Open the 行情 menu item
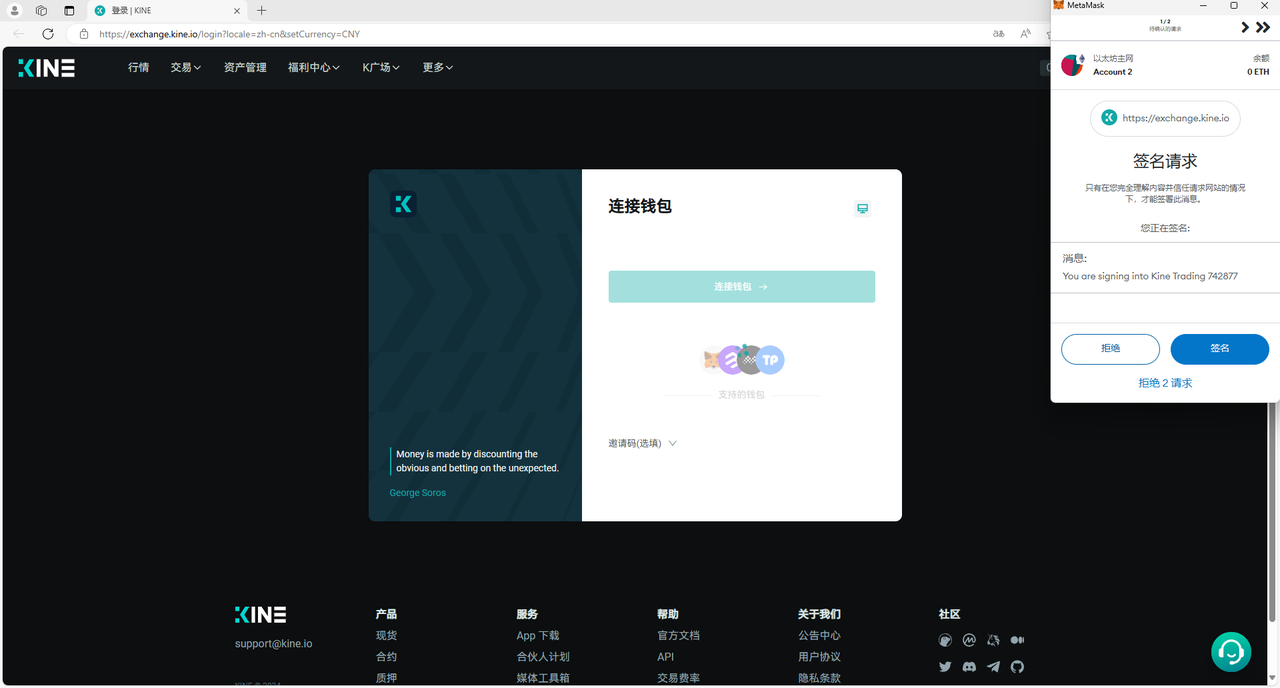This screenshot has height=688, width=1280. 138,68
